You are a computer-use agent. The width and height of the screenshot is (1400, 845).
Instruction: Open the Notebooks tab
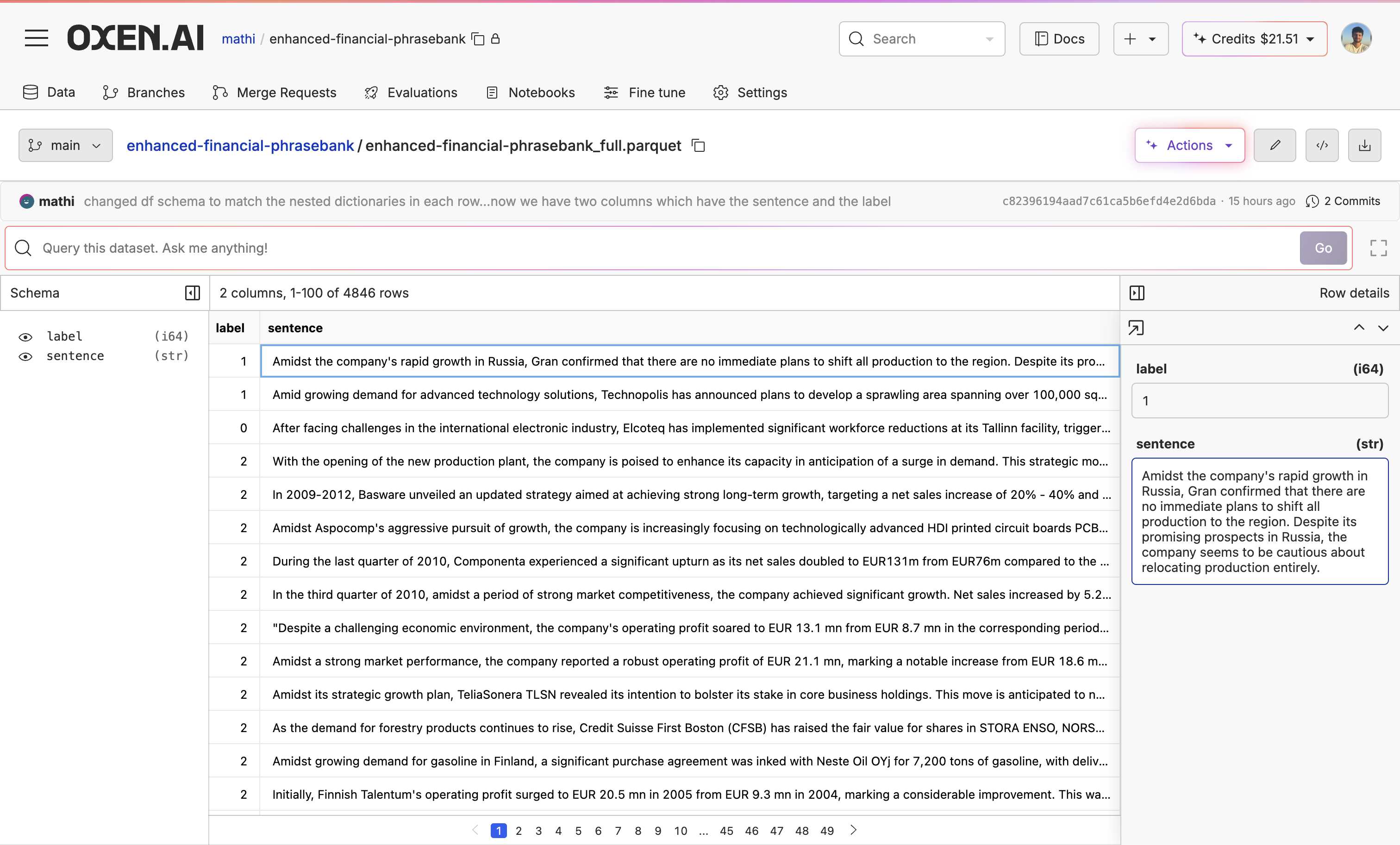click(530, 93)
